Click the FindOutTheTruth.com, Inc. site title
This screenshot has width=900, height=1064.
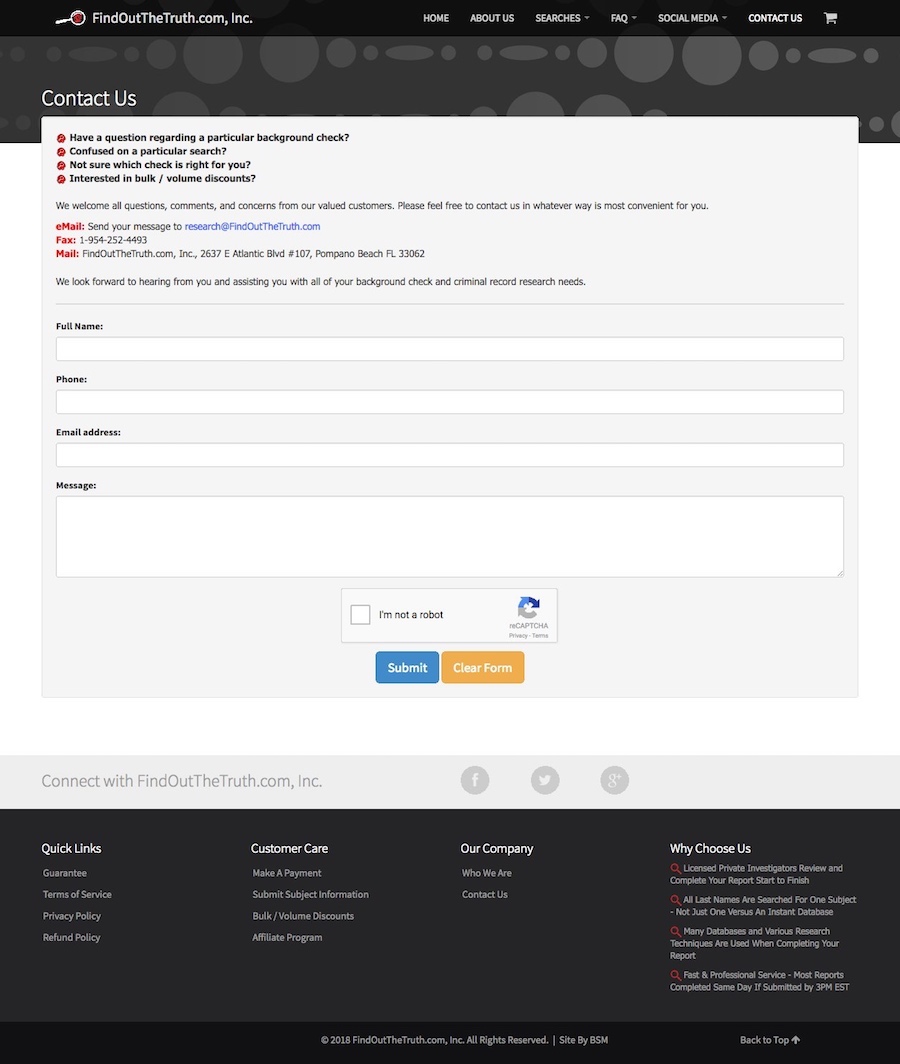[172, 18]
